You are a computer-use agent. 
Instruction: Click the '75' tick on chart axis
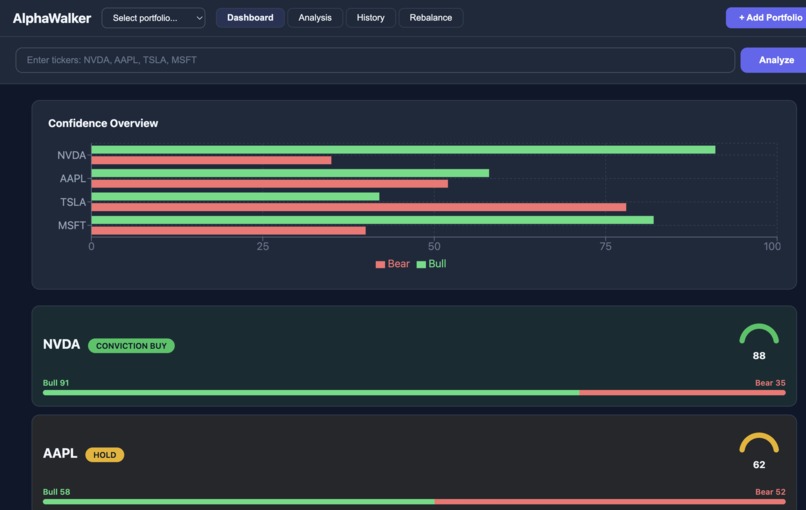point(606,246)
